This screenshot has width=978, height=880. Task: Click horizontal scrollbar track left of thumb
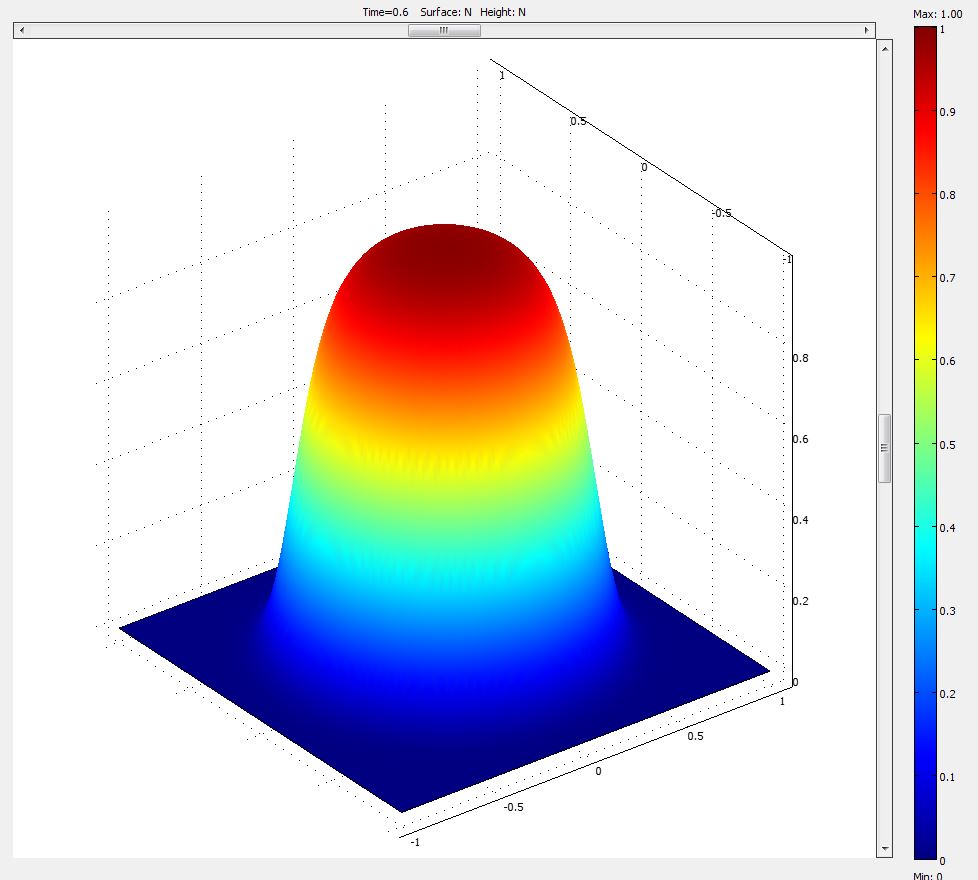coord(215,31)
